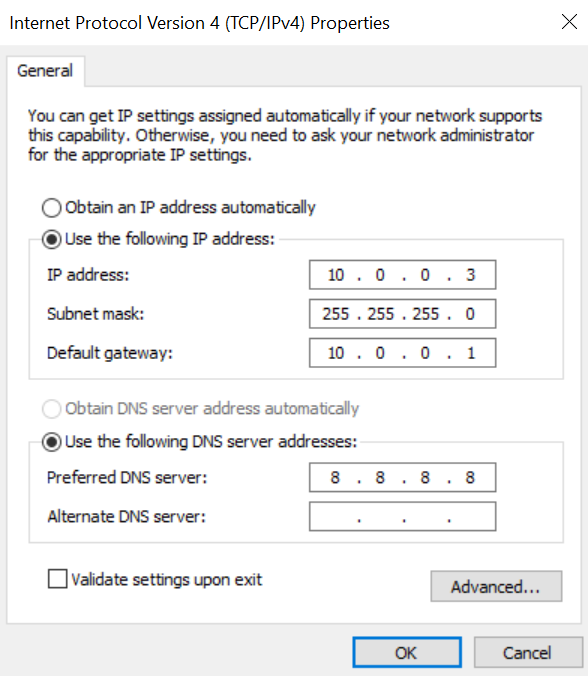
Task: Click the Preferred DNS server last octet
Action: point(470,477)
